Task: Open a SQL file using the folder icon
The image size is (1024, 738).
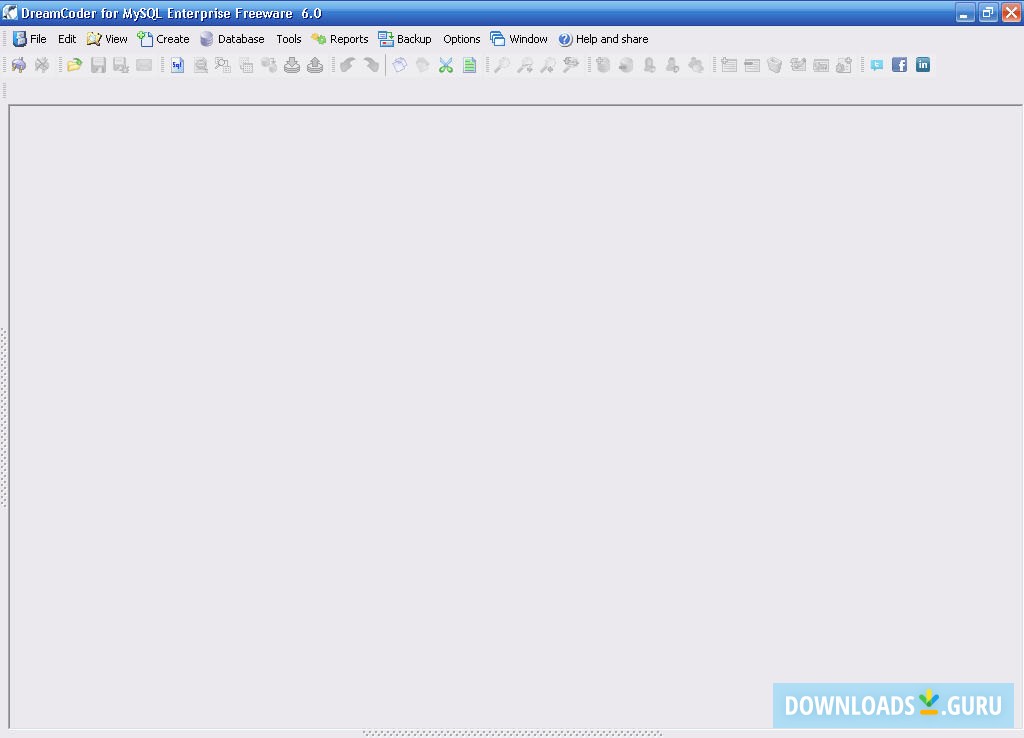Action: tap(74, 64)
